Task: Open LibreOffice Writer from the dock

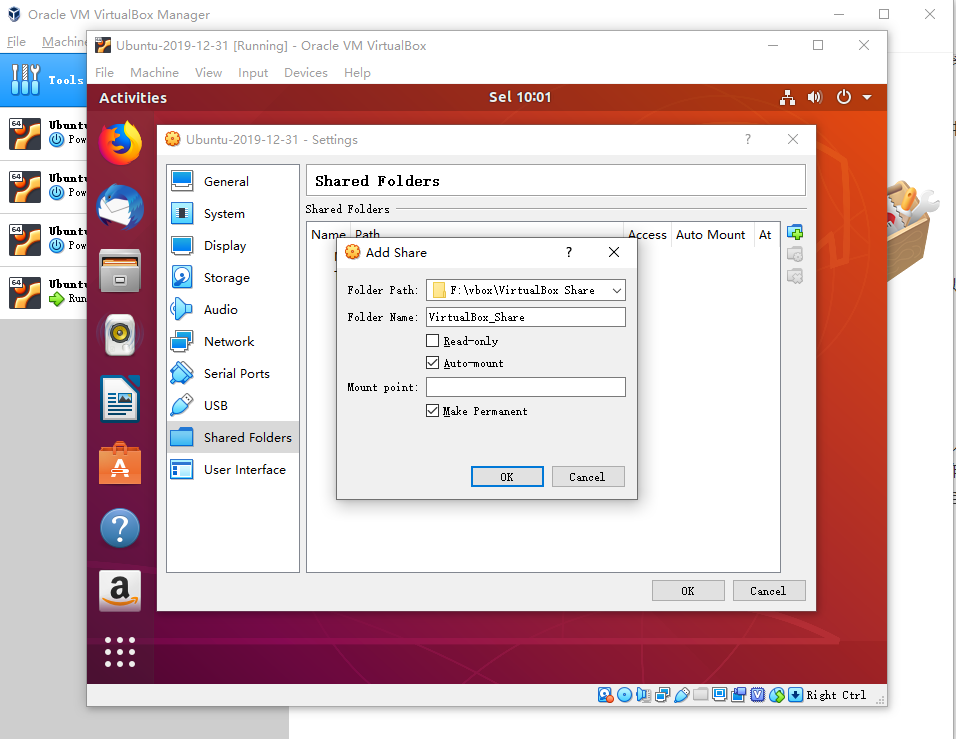Action: (120, 399)
